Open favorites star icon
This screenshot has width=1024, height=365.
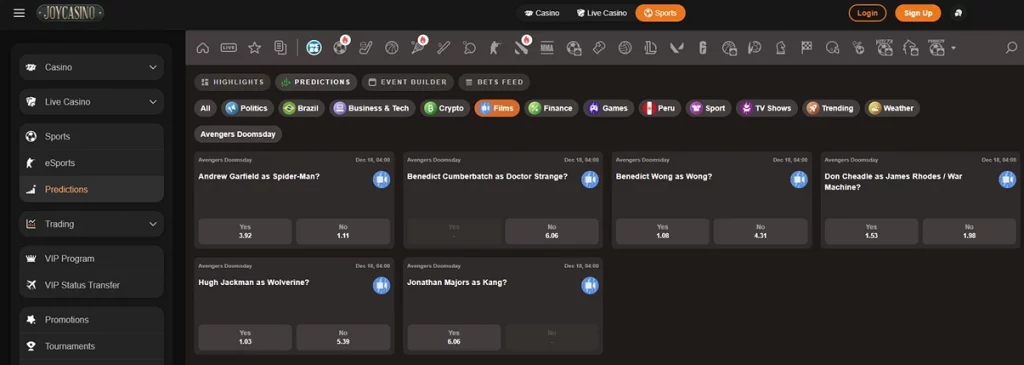(255, 48)
